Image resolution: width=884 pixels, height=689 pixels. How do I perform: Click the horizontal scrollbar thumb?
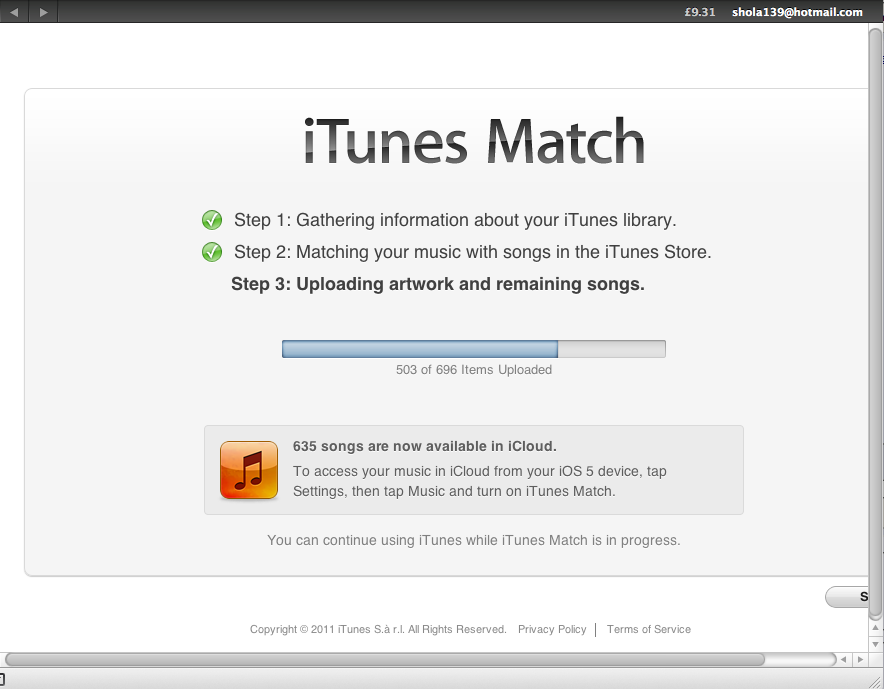384,659
